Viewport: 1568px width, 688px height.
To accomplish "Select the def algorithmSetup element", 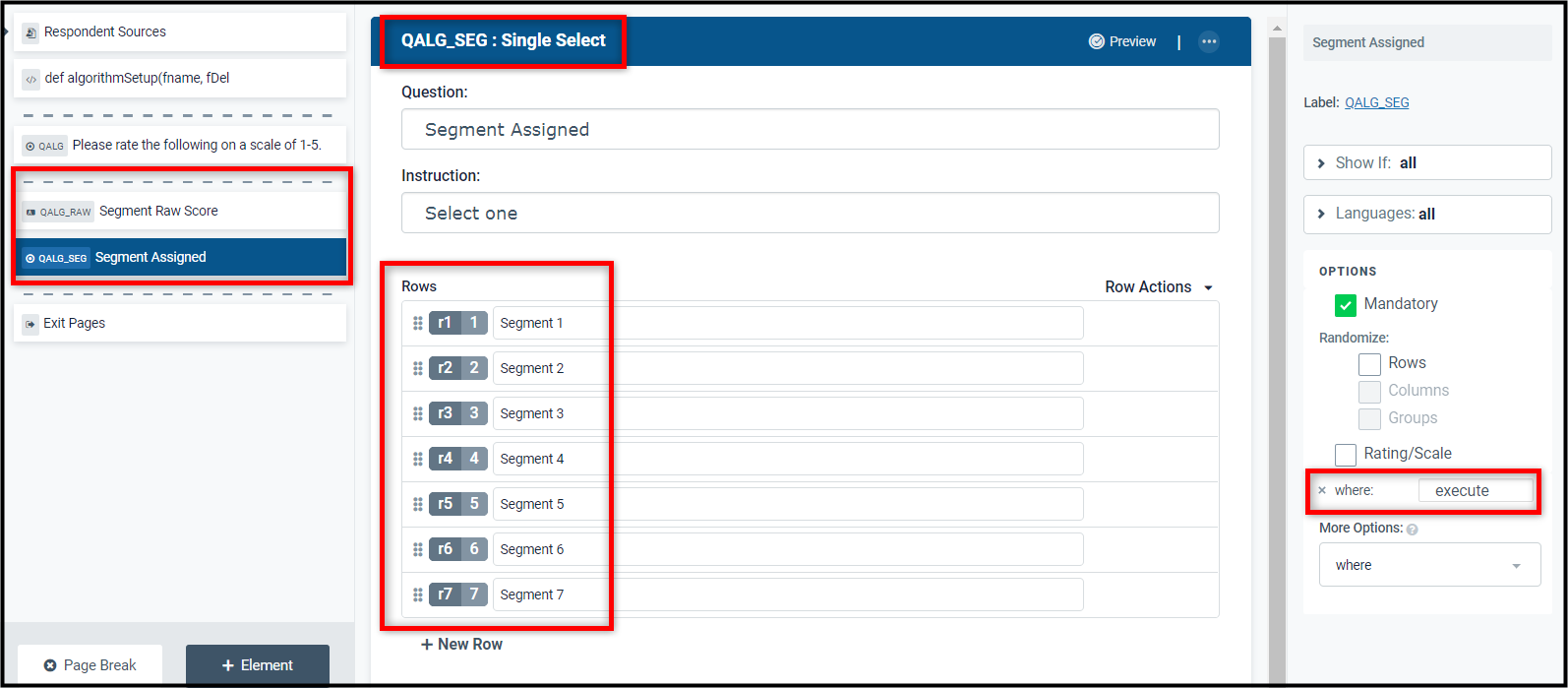I will (x=180, y=79).
